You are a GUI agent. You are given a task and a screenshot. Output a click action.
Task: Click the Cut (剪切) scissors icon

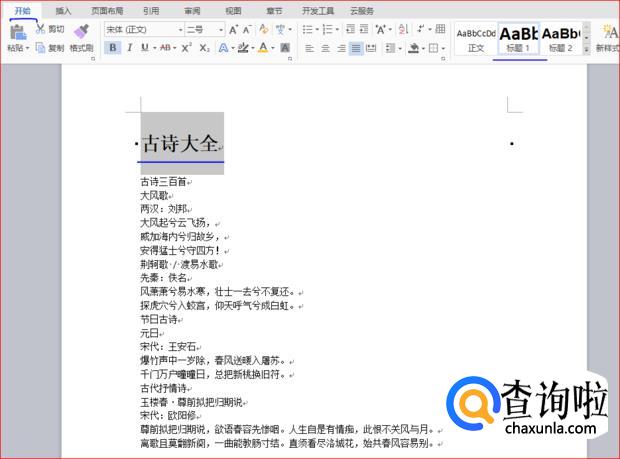pos(41,30)
